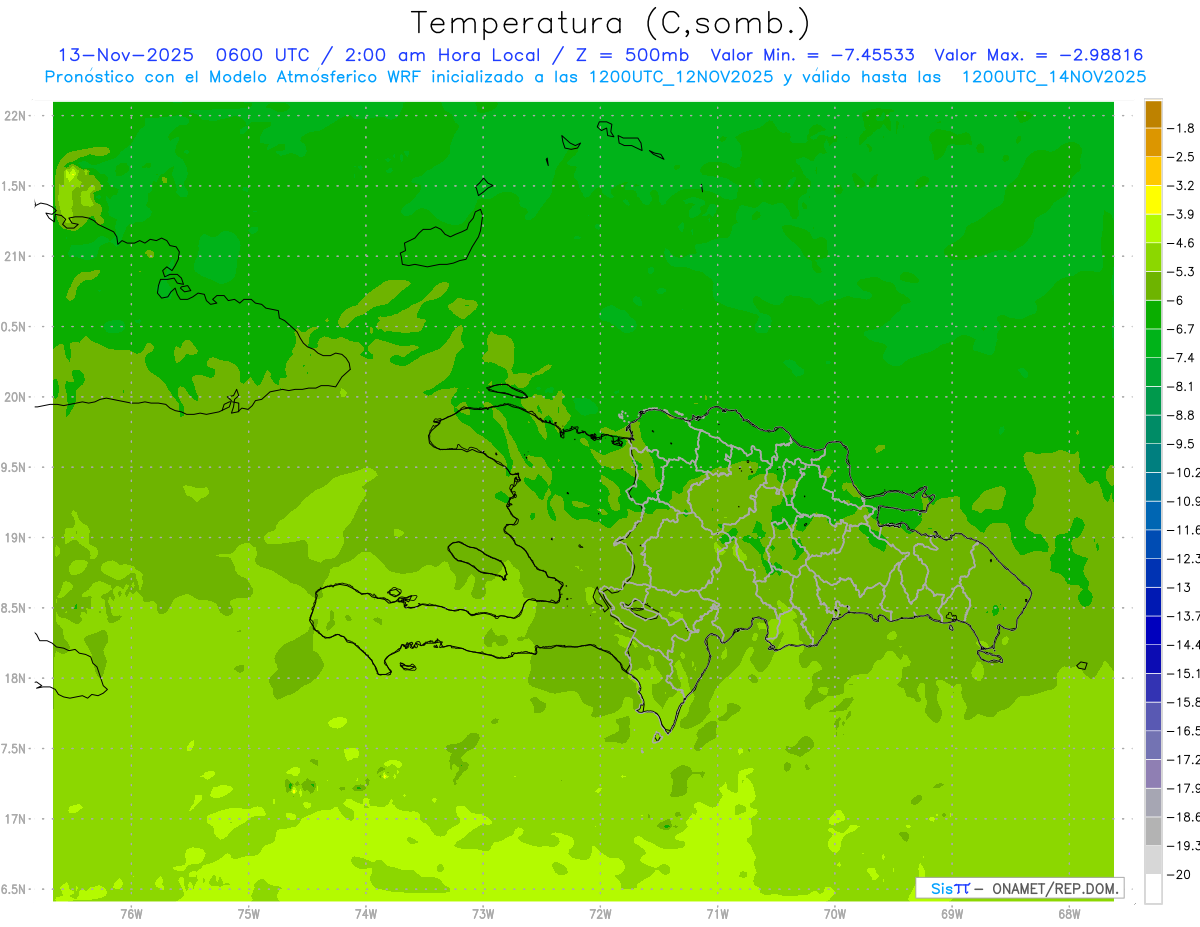
Task: Click the '-3.9' colorbar label
Action: tap(1182, 214)
